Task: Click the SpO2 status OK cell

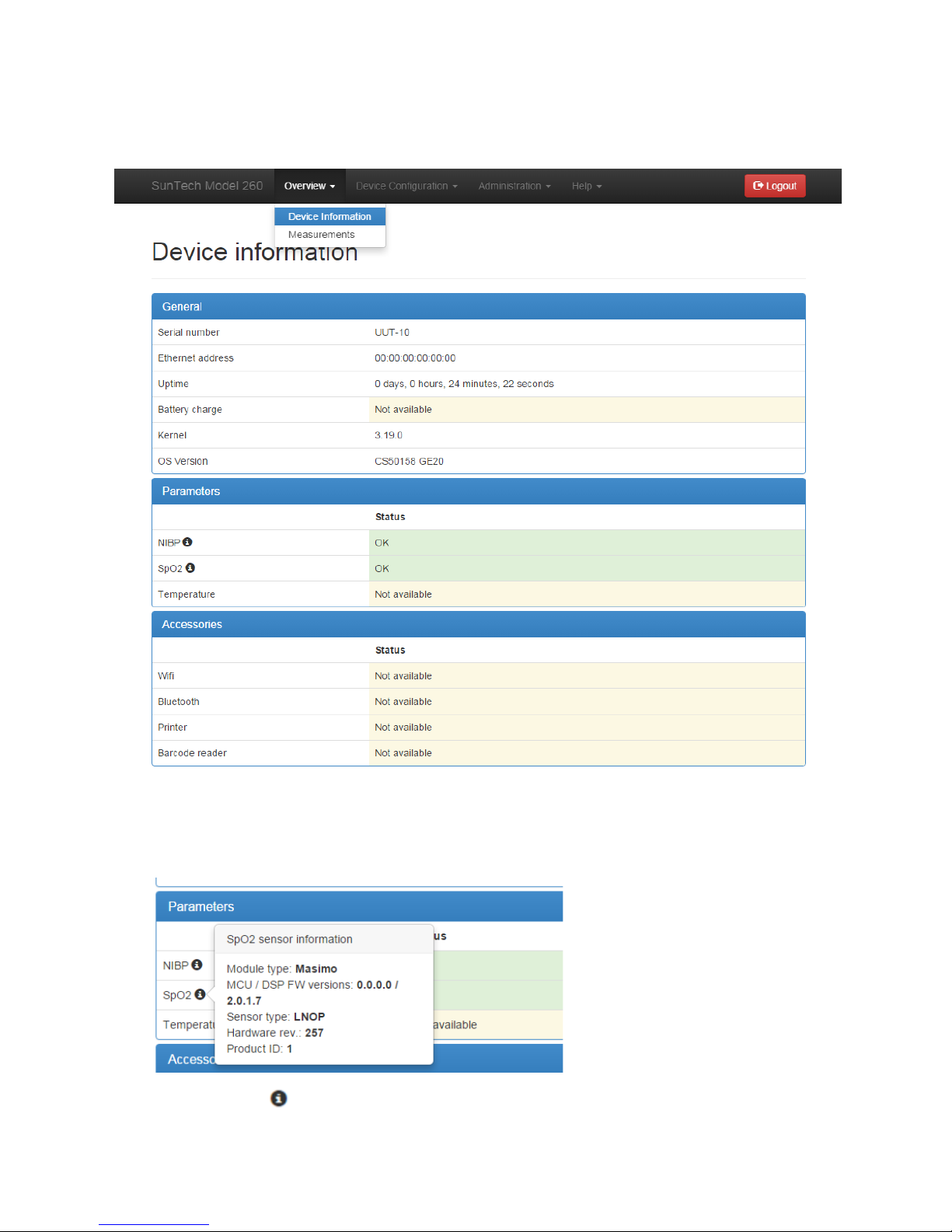Action: [x=587, y=568]
